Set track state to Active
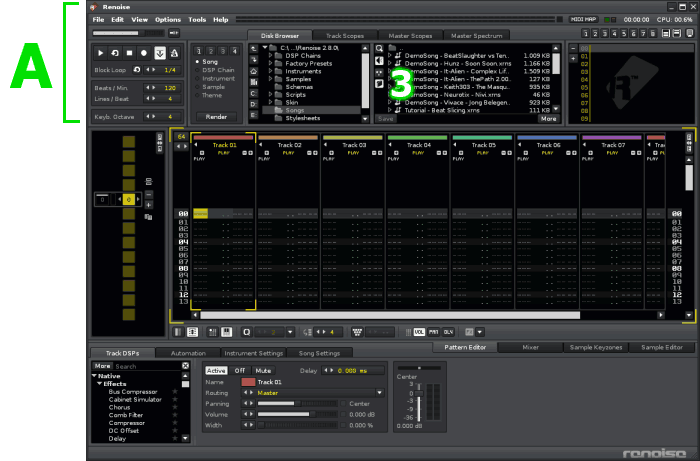700x461 pixels. pyautogui.click(x=216, y=370)
